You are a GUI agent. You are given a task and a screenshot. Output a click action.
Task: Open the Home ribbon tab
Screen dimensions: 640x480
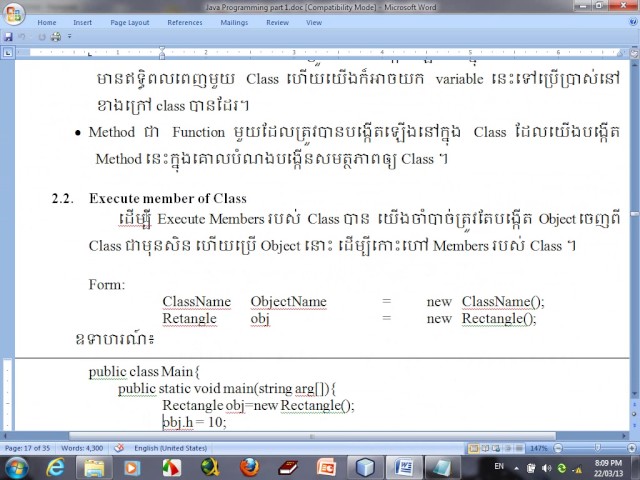click(x=47, y=23)
